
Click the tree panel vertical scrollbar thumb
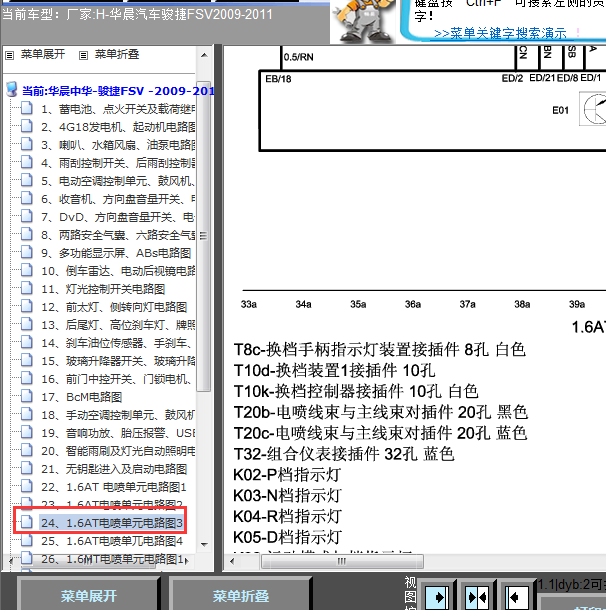click(x=203, y=236)
